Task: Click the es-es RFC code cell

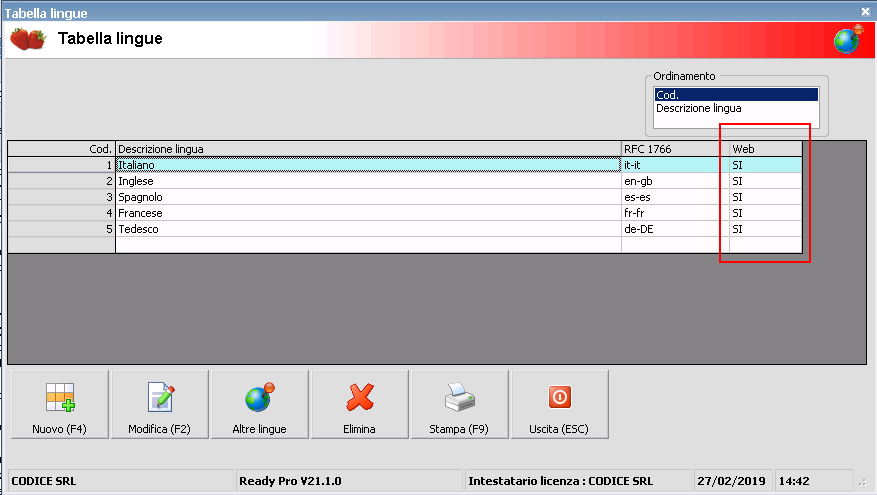Action: (675, 197)
